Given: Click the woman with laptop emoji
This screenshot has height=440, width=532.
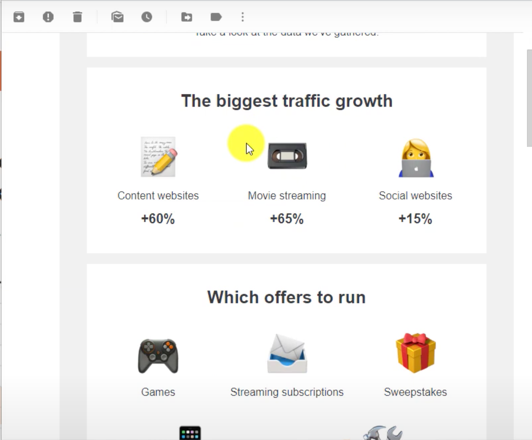Looking at the screenshot, I should coord(416,158).
